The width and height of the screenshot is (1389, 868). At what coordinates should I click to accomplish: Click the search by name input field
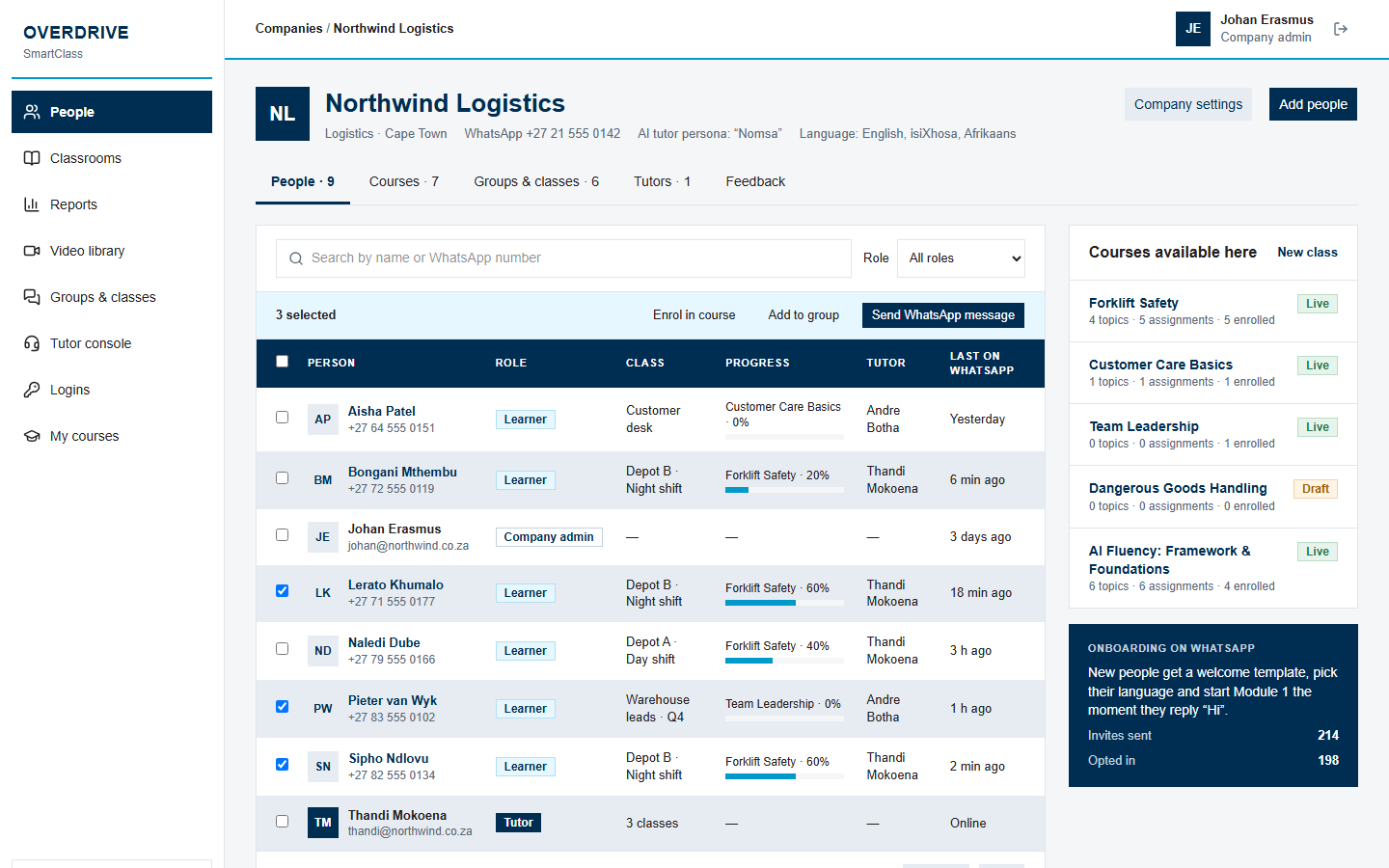tap(563, 258)
